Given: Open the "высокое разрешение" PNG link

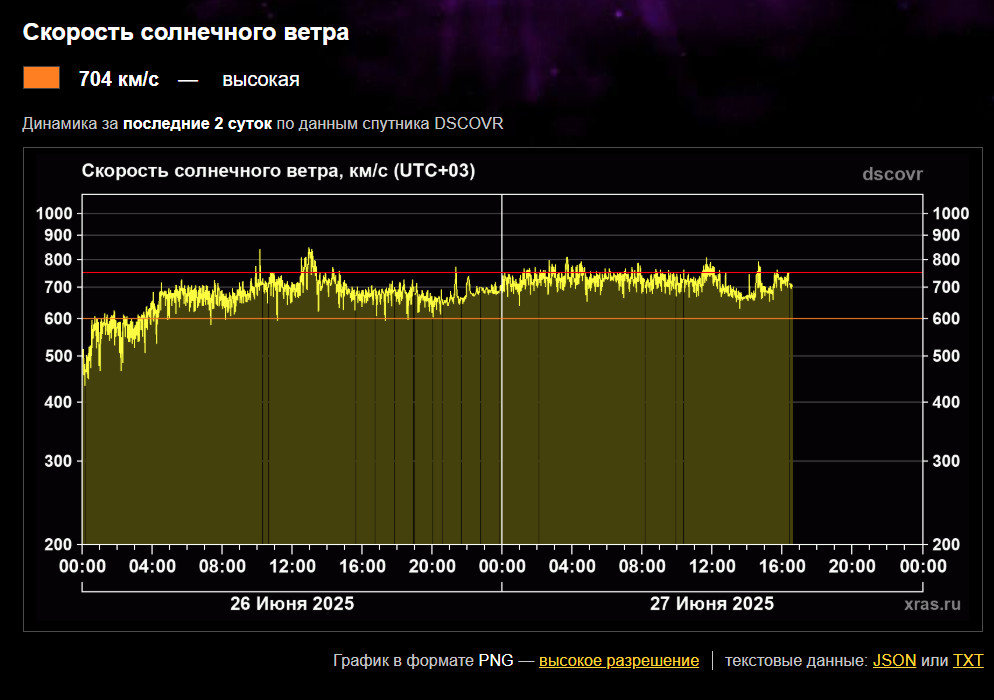Looking at the screenshot, I should pos(618,661).
